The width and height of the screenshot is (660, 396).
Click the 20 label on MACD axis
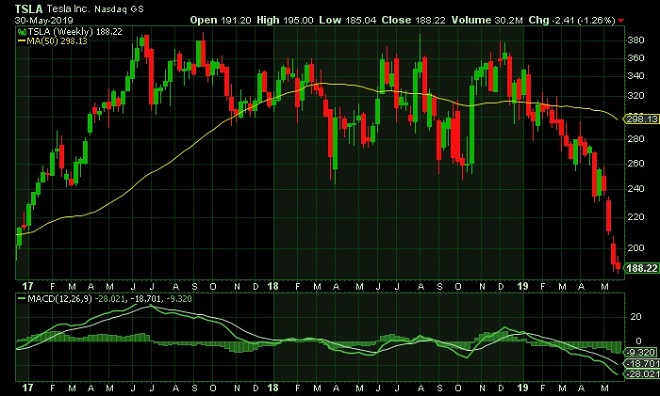pos(636,316)
